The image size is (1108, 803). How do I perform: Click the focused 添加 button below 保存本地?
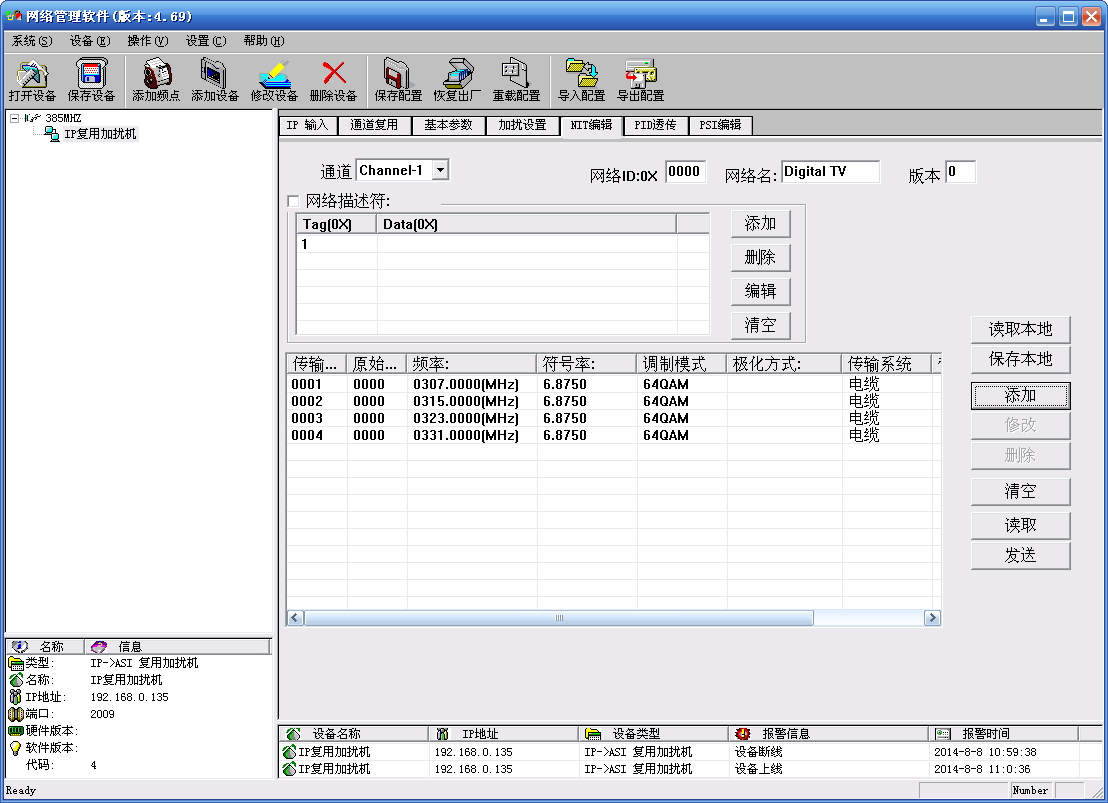point(1020,395)
